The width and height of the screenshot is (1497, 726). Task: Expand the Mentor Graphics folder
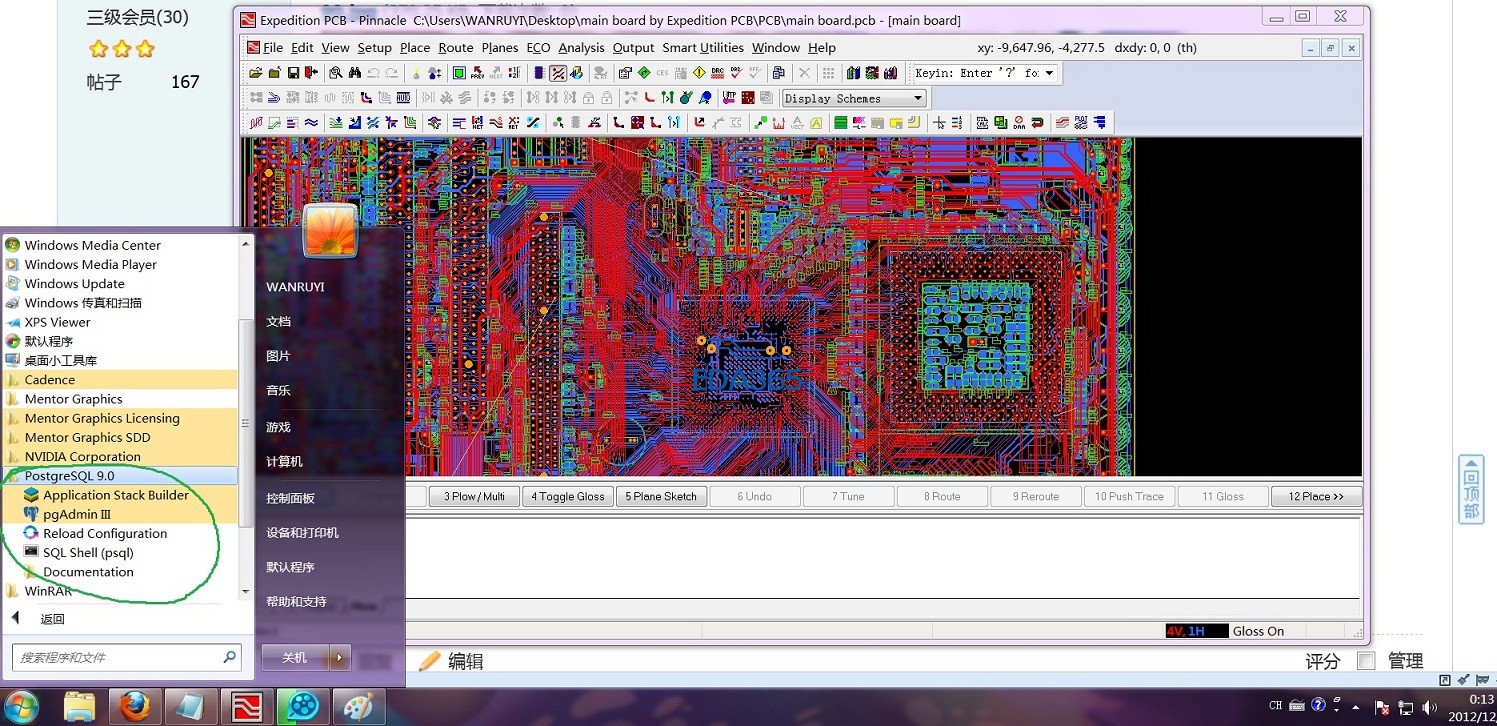120,399
